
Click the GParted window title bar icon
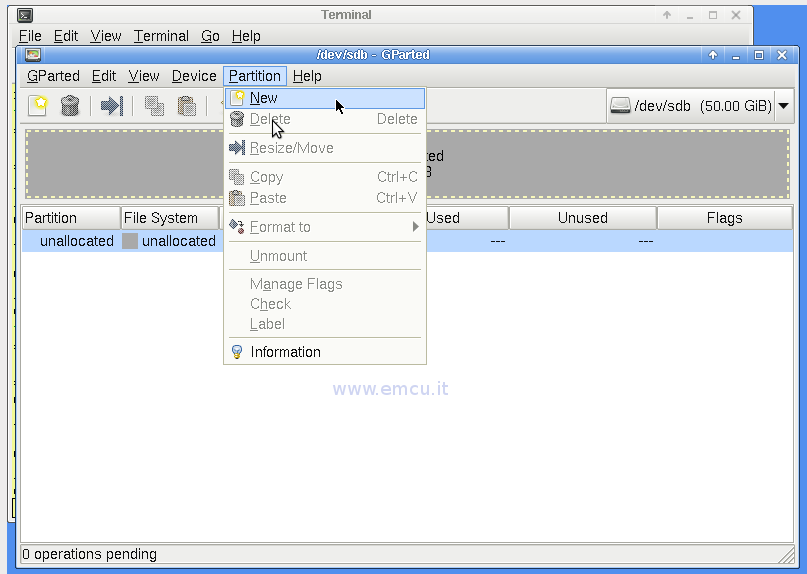(33, 55)
